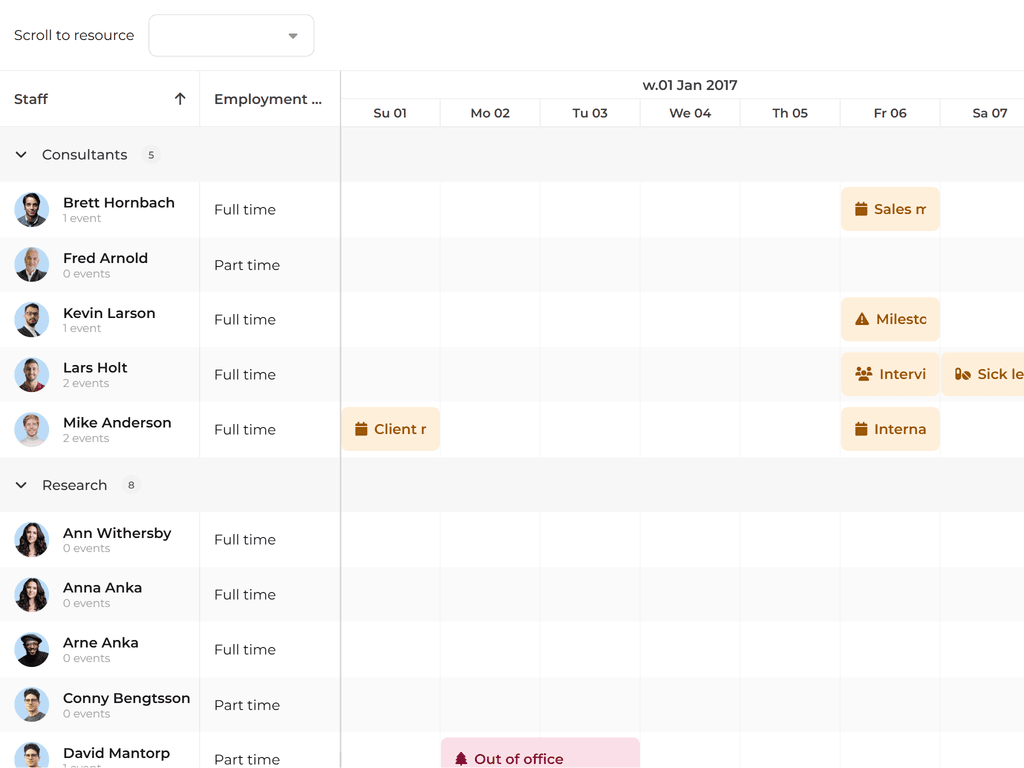Click the Employment column header
Image resolution: width=1024 pixels, height=768 pixels.
pyautogui.click(x=268, y=99)
